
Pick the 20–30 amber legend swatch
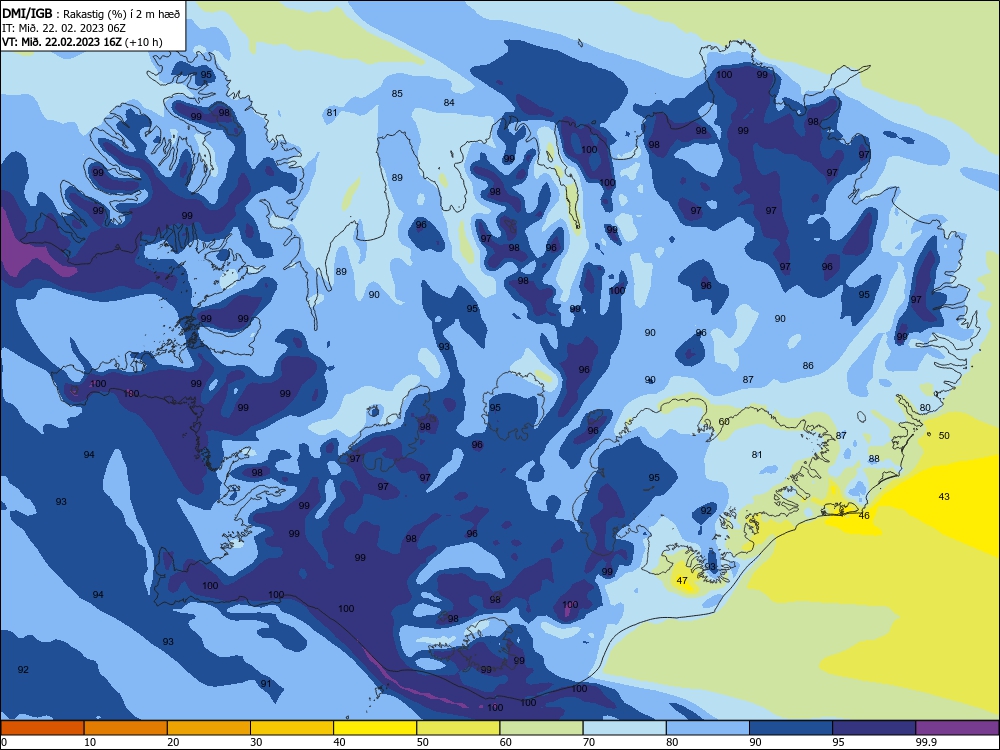pyautogui.click(x=209, y=728)
